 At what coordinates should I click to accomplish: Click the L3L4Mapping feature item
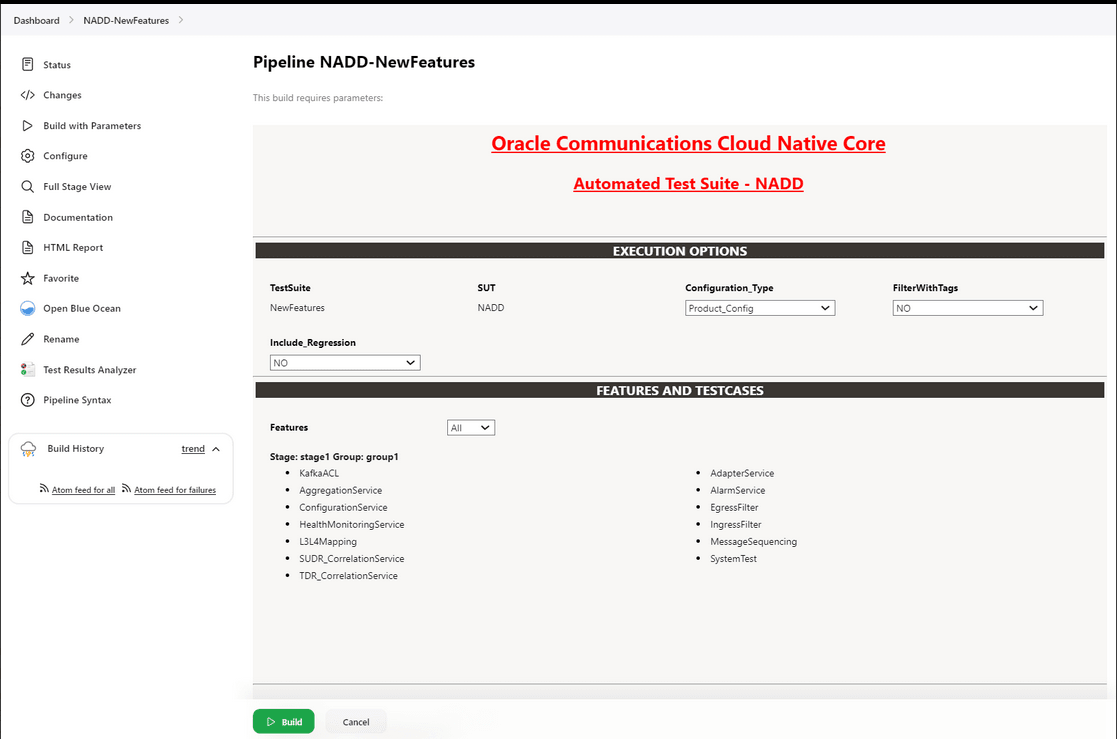click(328, 542)
